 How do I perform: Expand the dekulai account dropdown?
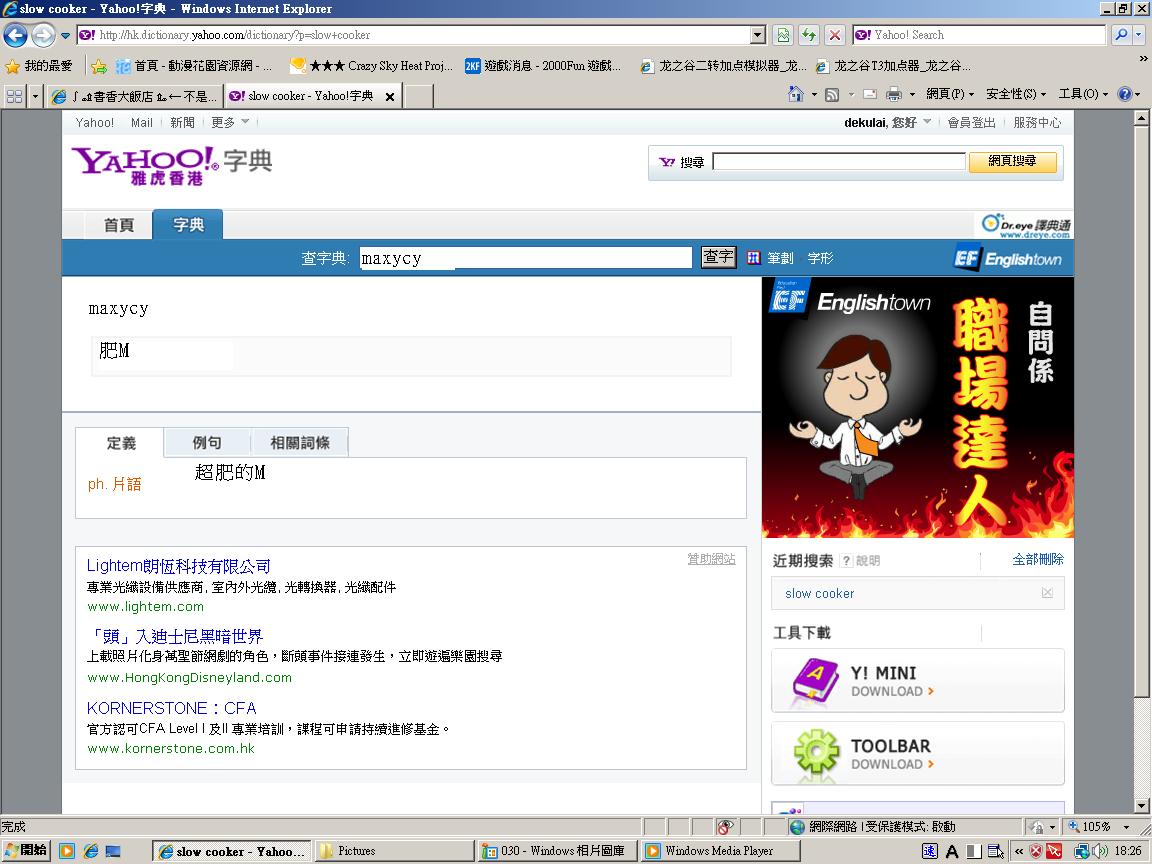926,122
